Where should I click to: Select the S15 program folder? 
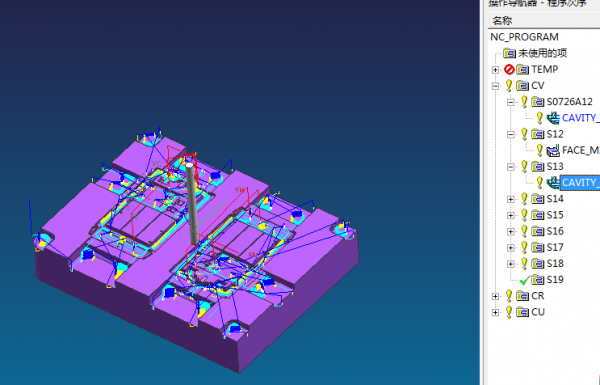[555, 215]
